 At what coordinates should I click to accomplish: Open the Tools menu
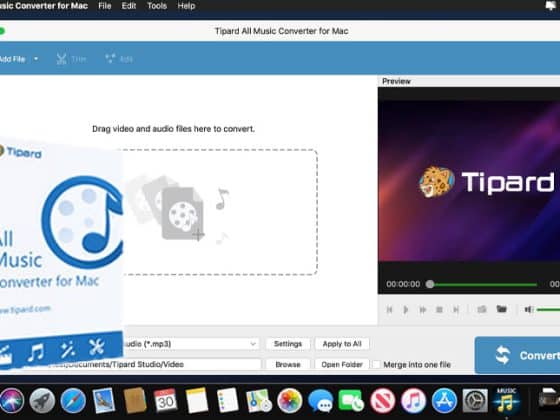tap(157, 6)
